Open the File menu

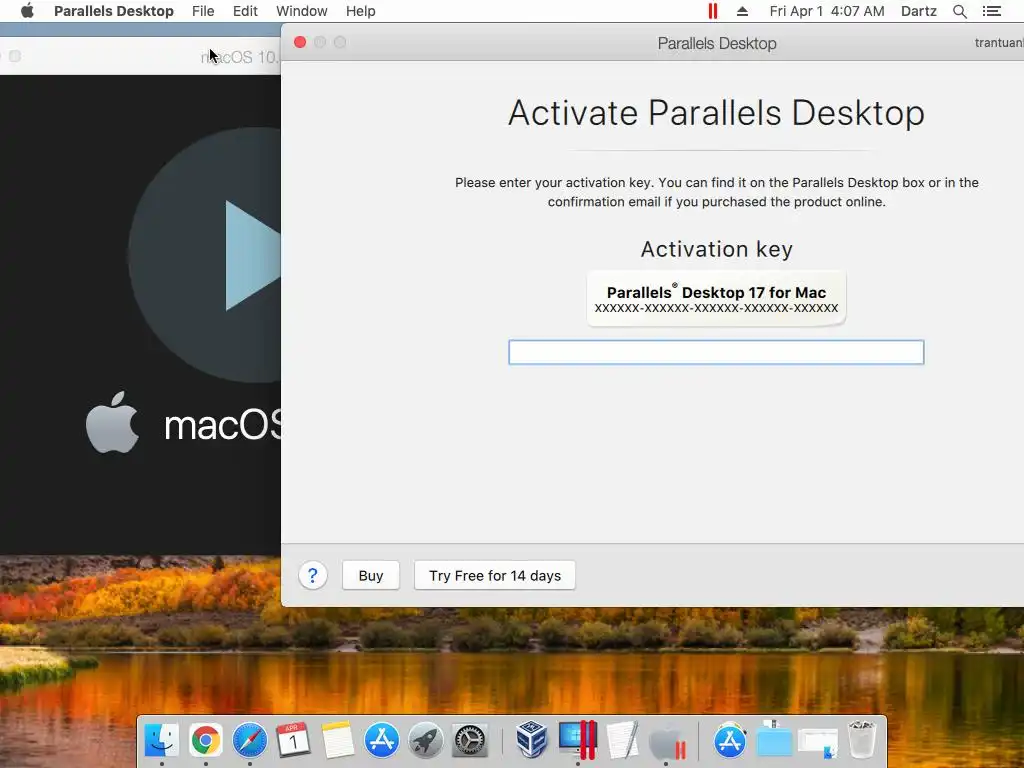(203, 11)
